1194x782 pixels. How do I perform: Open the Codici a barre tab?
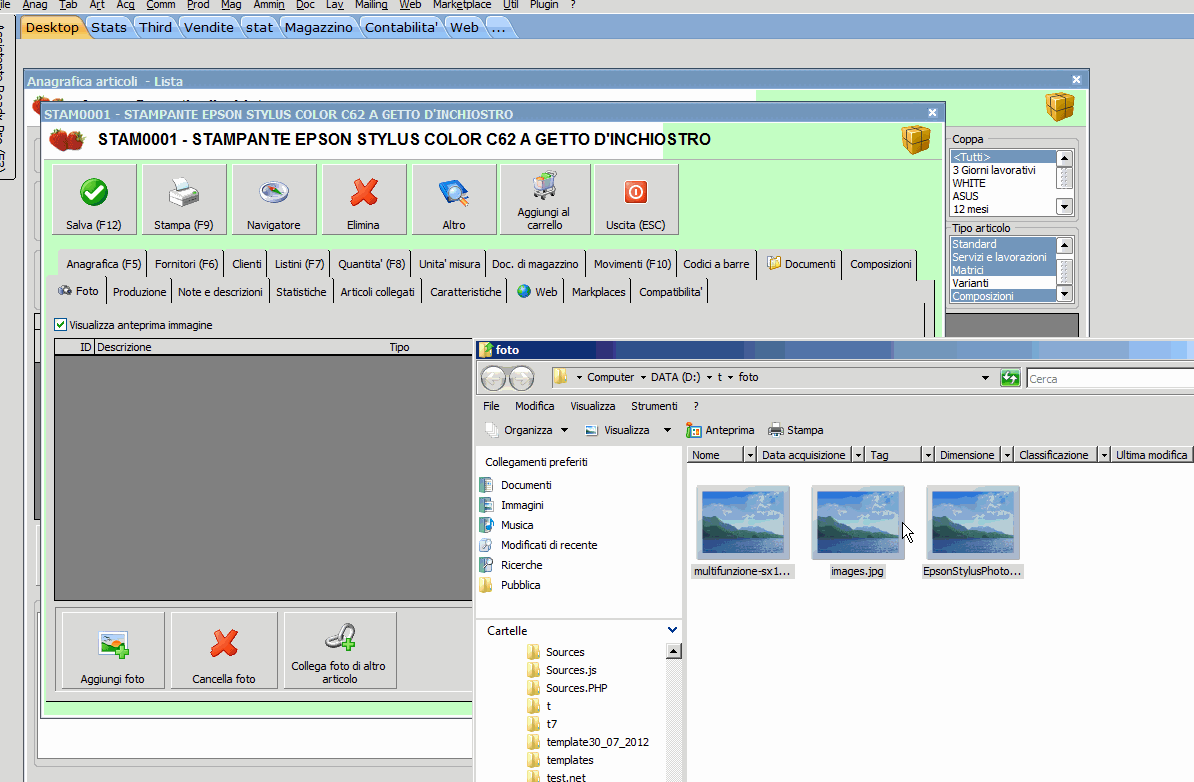point(716,264)
